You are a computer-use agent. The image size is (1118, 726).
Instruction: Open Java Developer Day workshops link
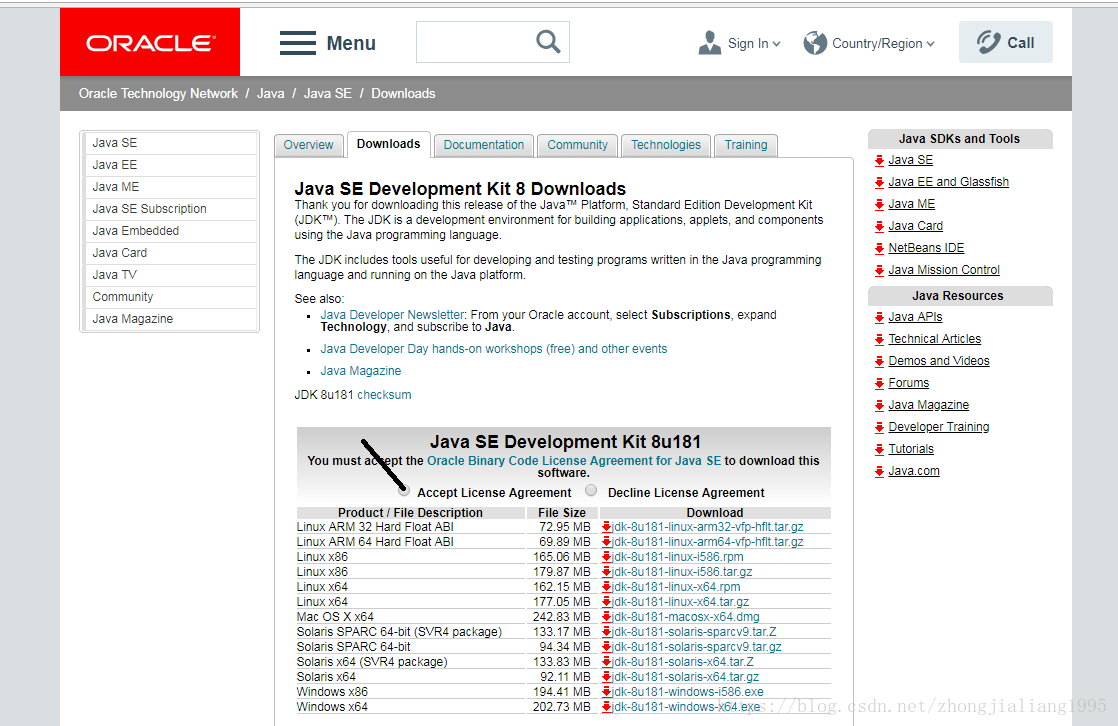[x=493, y=349]
